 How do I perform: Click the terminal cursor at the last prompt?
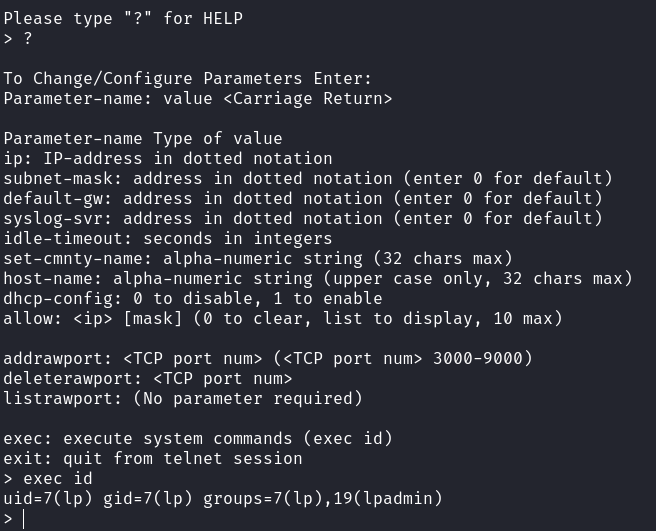24,519
